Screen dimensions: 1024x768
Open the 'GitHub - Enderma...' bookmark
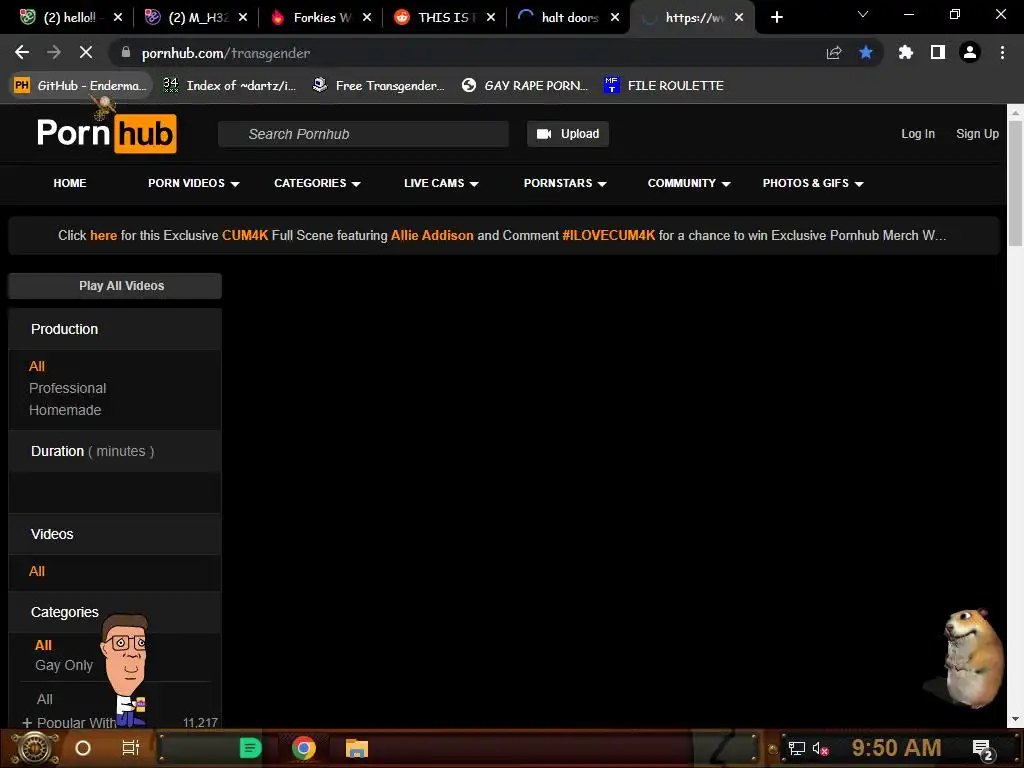coord(80,86)
